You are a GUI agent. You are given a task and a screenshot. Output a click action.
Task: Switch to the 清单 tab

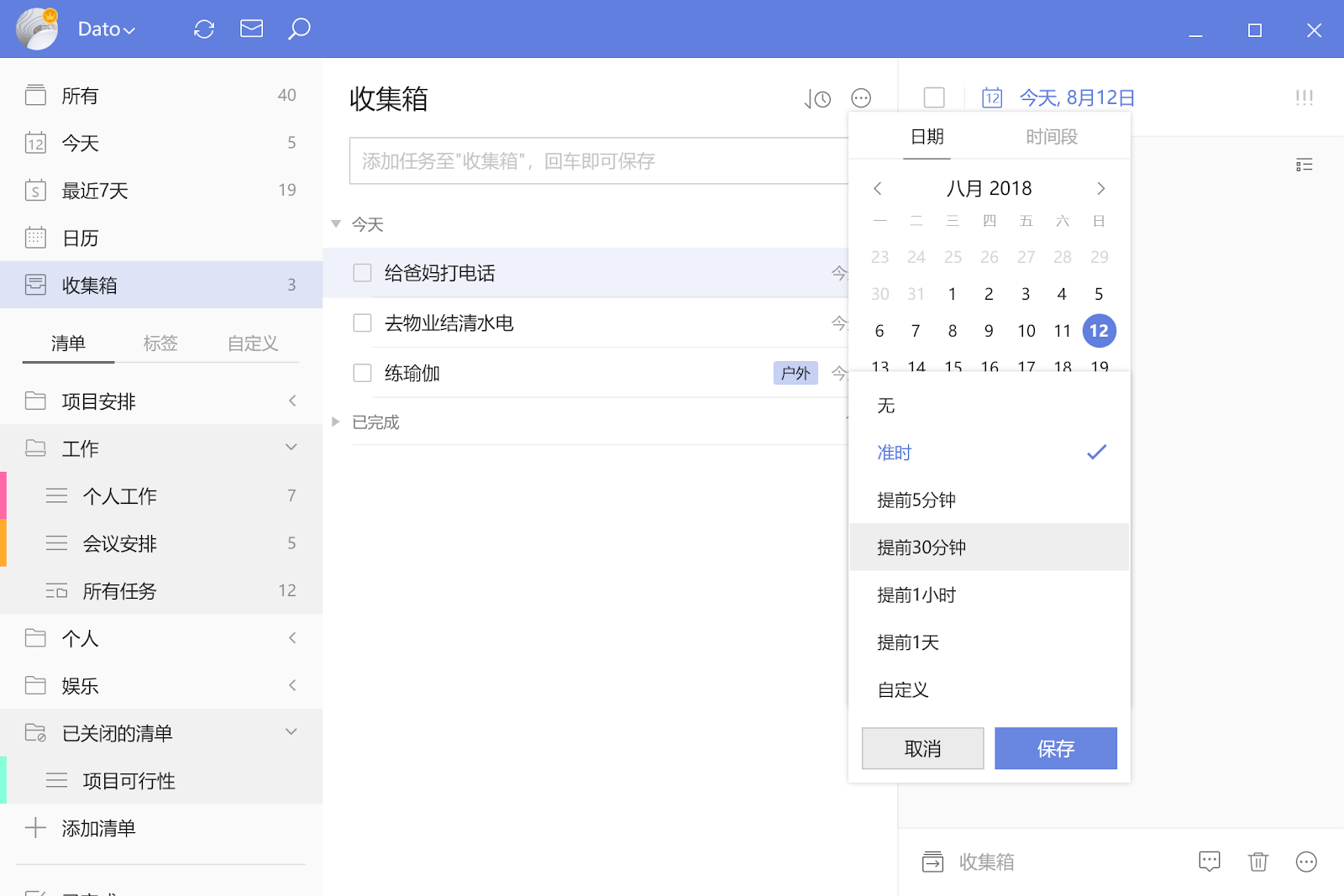68,343
